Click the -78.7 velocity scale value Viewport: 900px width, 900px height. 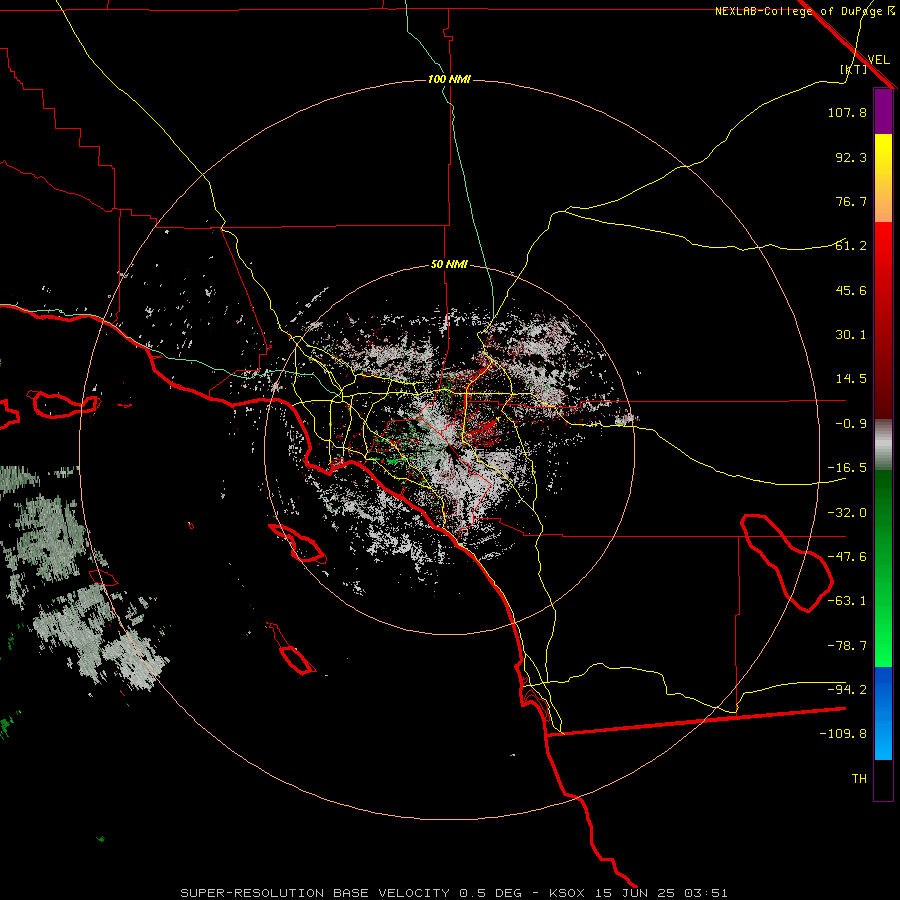coord(847,646)
